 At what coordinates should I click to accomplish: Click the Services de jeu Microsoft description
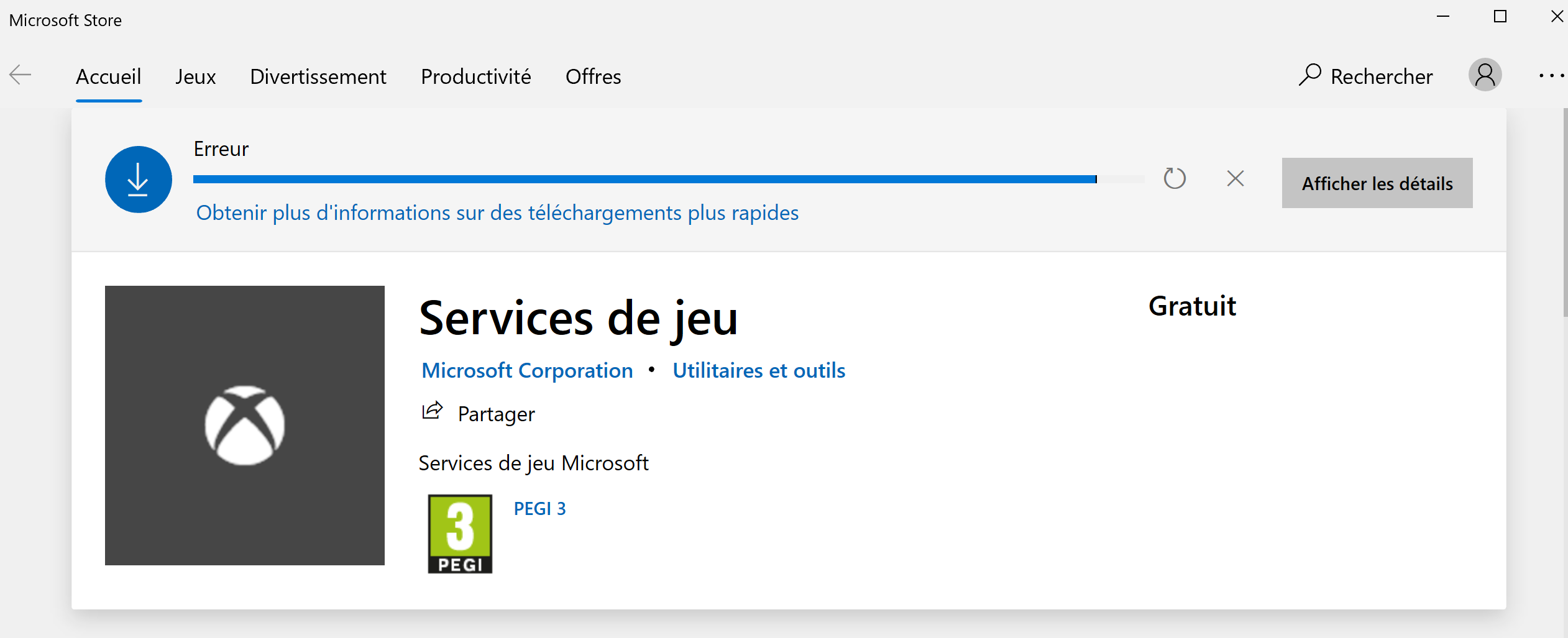click(533, 463)
